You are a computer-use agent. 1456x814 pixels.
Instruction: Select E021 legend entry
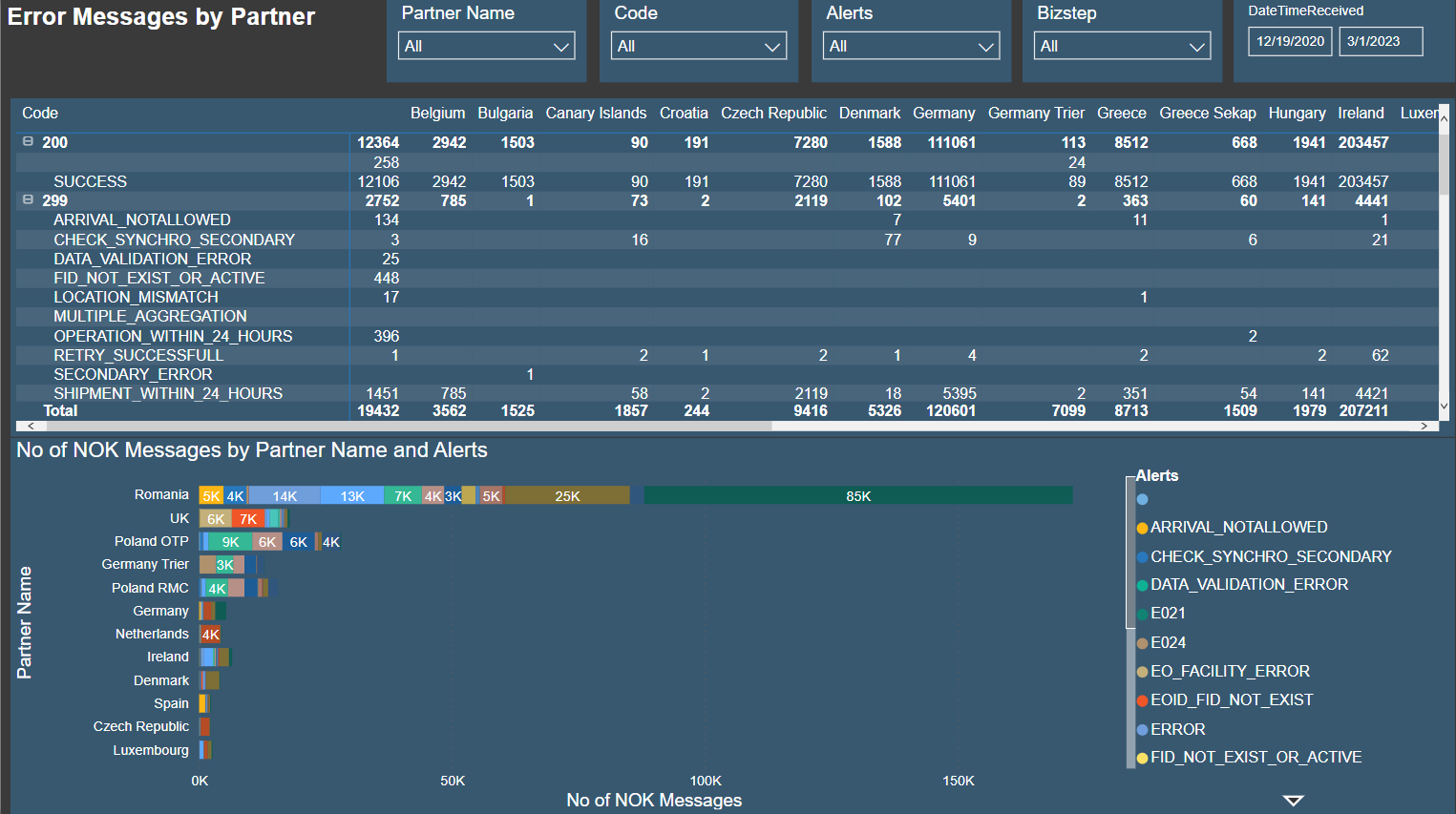coord(1162,614)
